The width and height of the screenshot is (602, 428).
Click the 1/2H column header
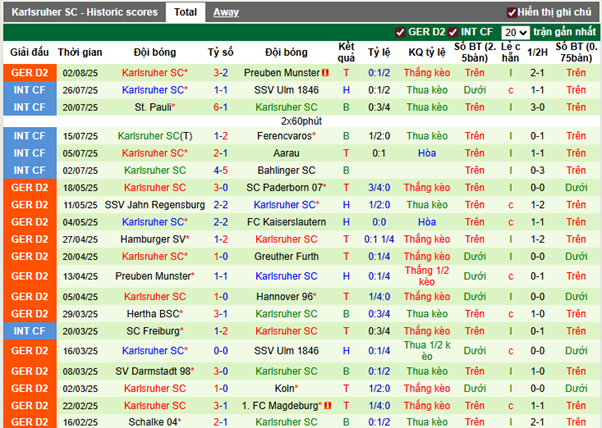(x=537, y=52)
